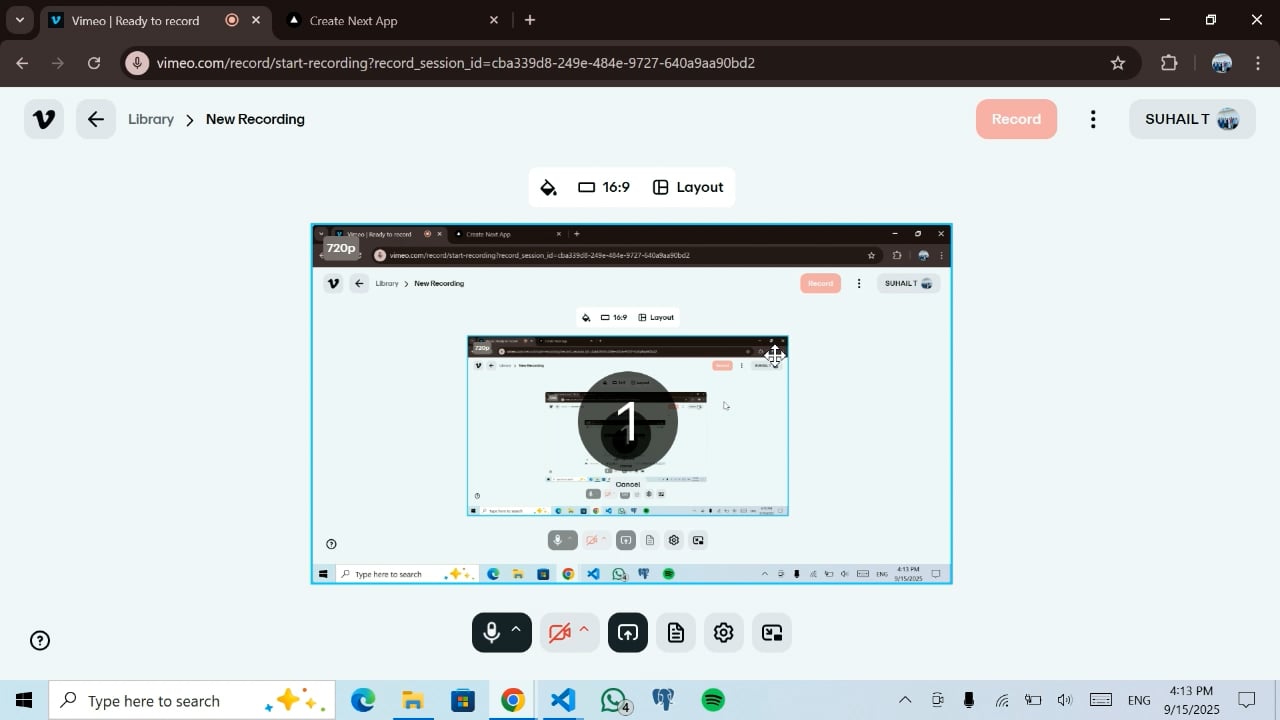Open the background fill paint bucket

click(x=548, y=187)
